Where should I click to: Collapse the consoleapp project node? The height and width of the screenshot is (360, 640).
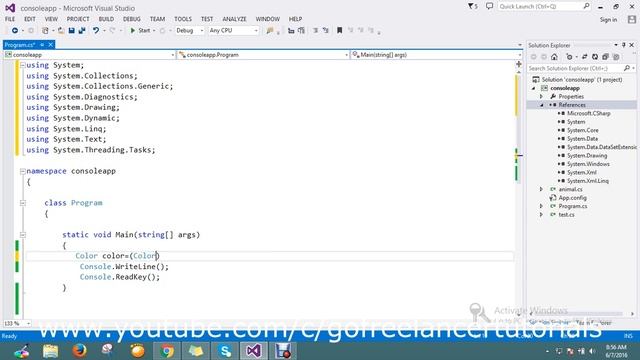[x=533, y=89]
